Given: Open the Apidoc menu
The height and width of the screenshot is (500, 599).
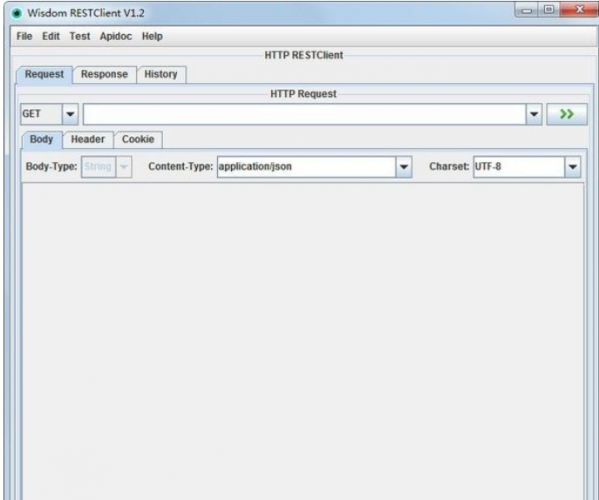Looking at the screenshot, I should [116, 36].
